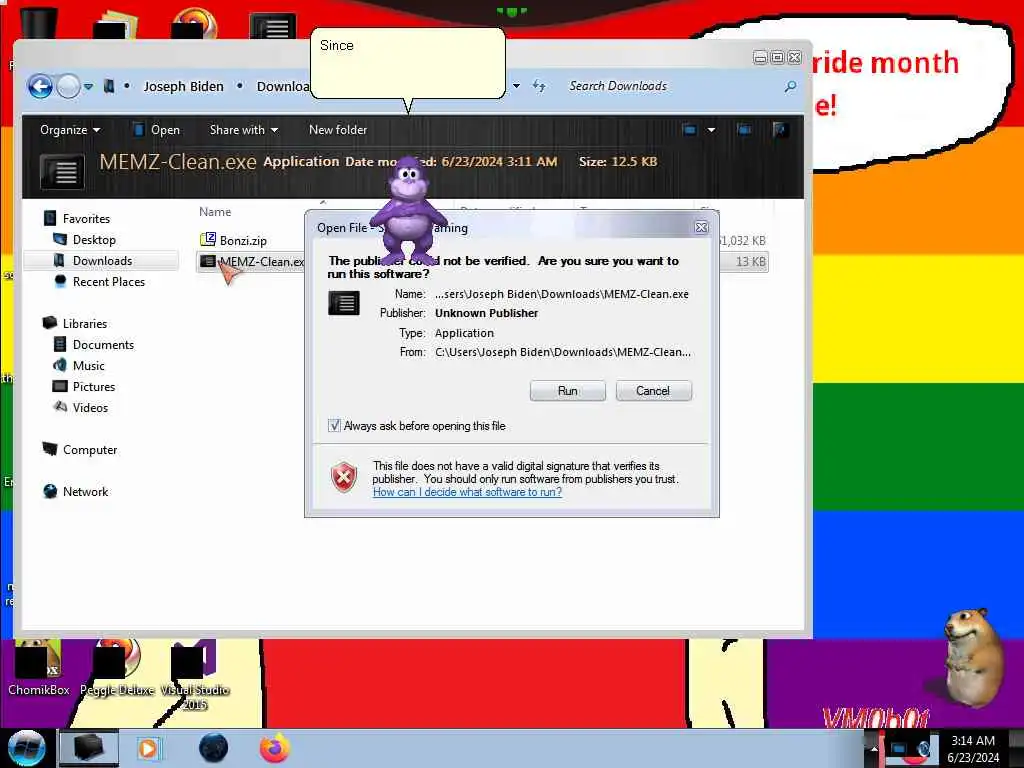Image resolution: width=1024 pixels, height=768 pixels.
Task: Click the Explorer Back arrow button
Action: 40,86
